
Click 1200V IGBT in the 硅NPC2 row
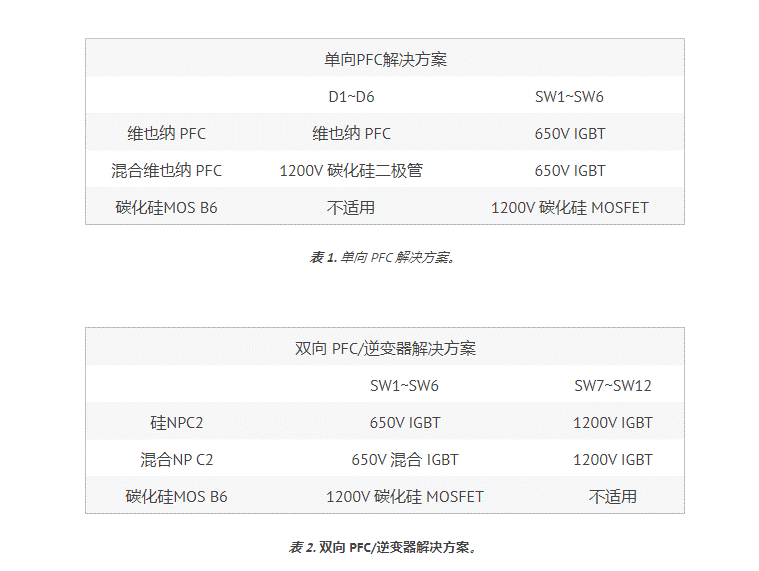pos(613,423)
